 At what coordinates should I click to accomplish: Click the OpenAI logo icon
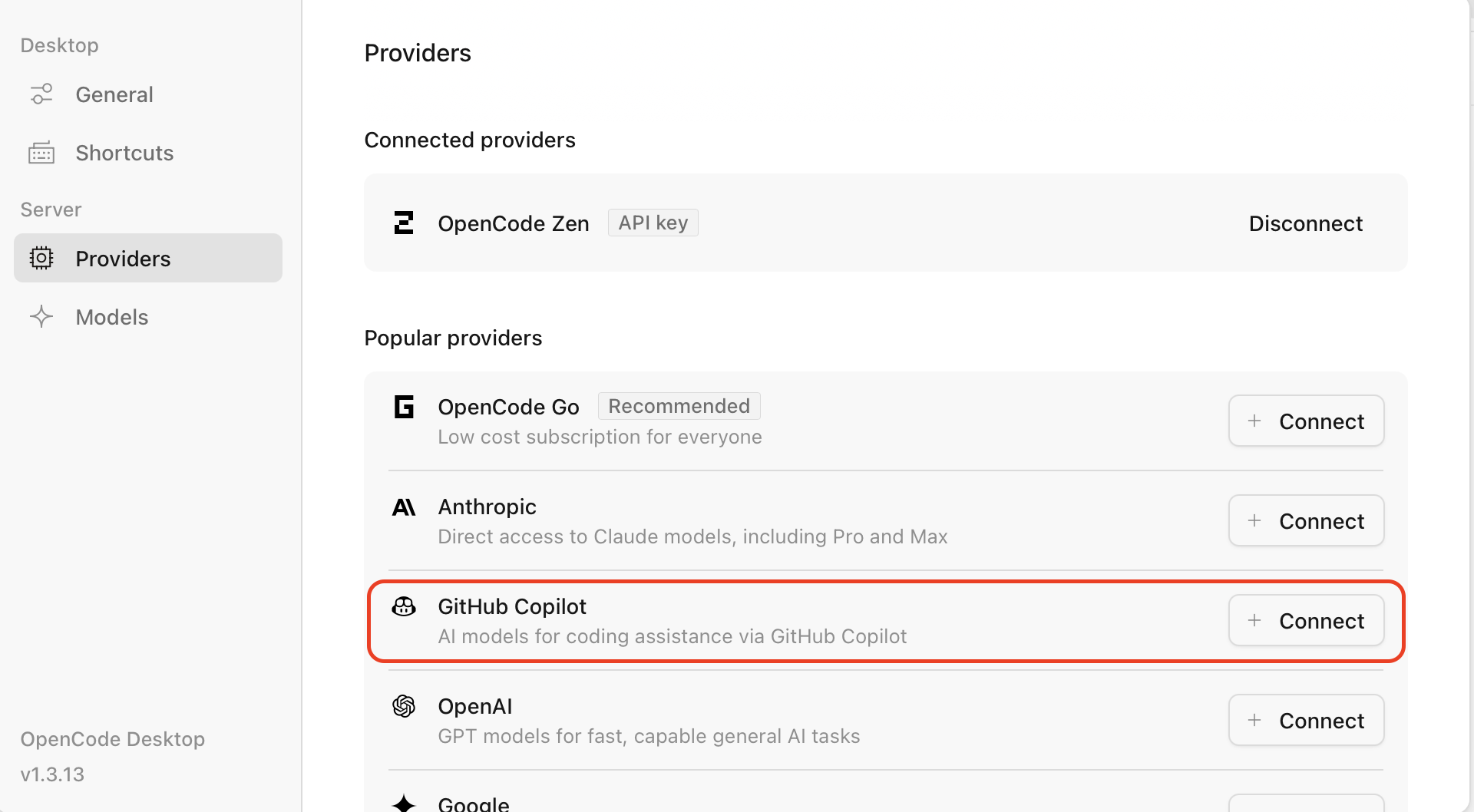tap(404, 706)
